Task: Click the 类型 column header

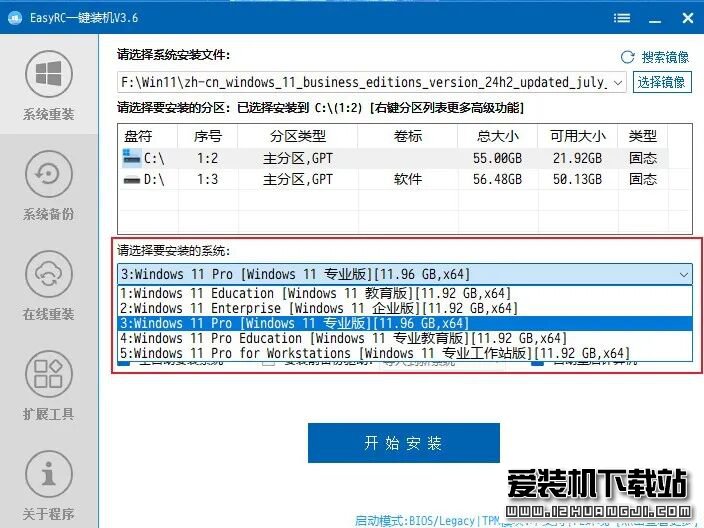Action: coord(642,136)
